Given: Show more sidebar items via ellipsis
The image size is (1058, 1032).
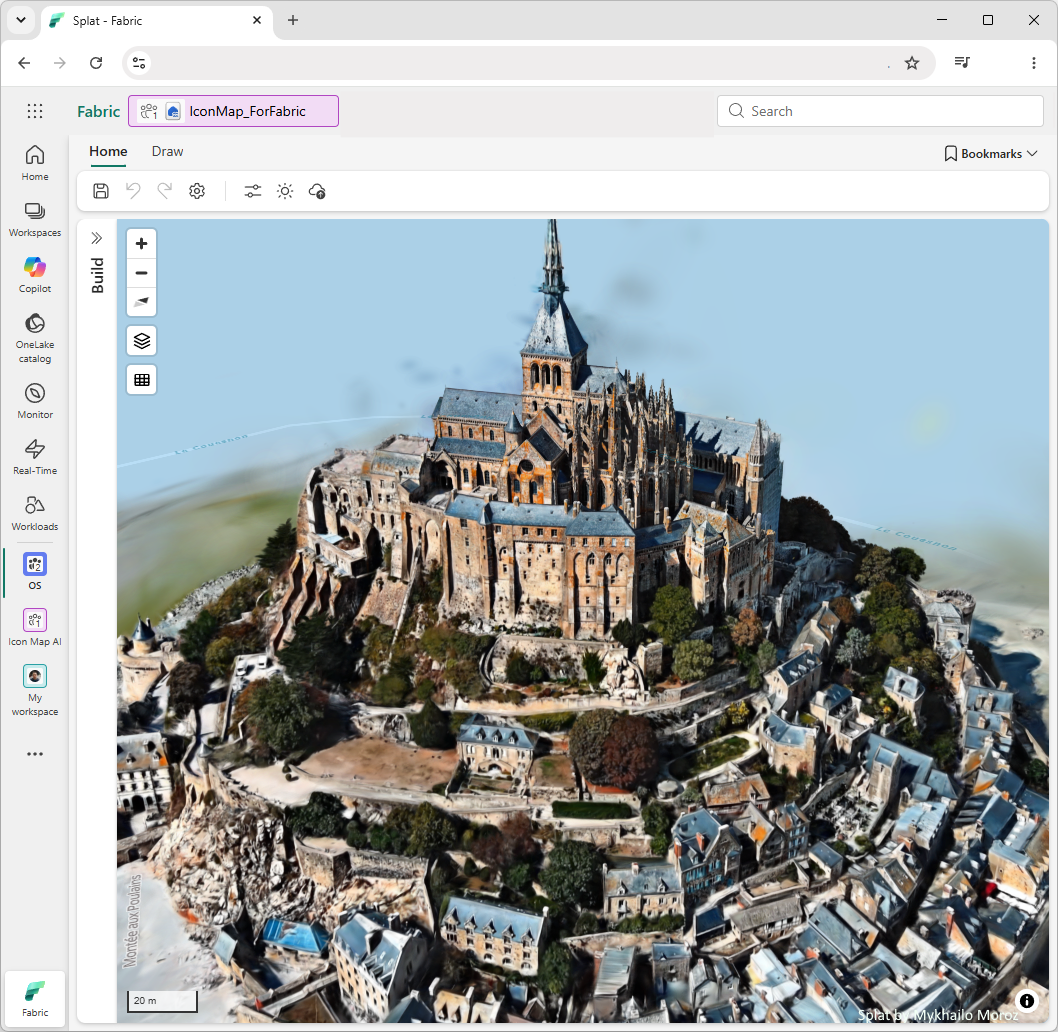Looking at the screenshot, I should click(x=35, y=754).
